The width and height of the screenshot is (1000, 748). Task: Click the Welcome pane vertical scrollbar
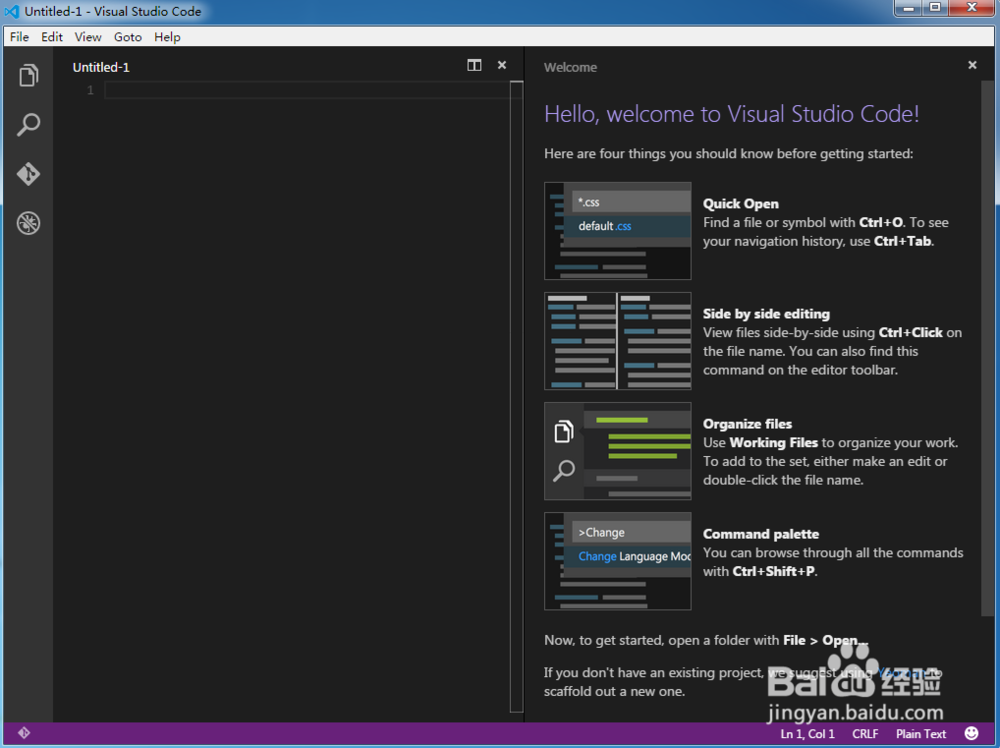coord(987,348)
